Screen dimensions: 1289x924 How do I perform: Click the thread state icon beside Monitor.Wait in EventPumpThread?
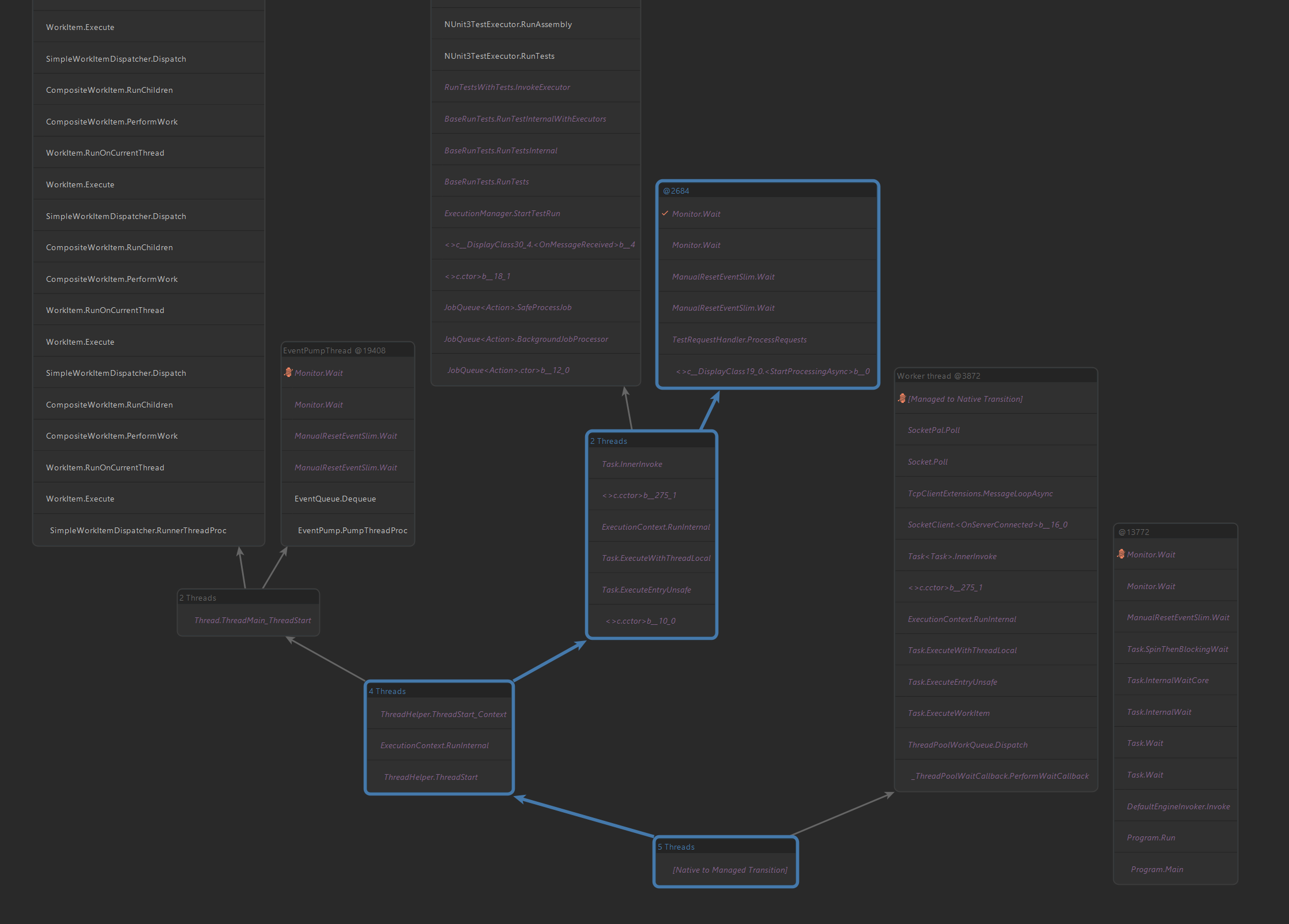tap(288, 372)
